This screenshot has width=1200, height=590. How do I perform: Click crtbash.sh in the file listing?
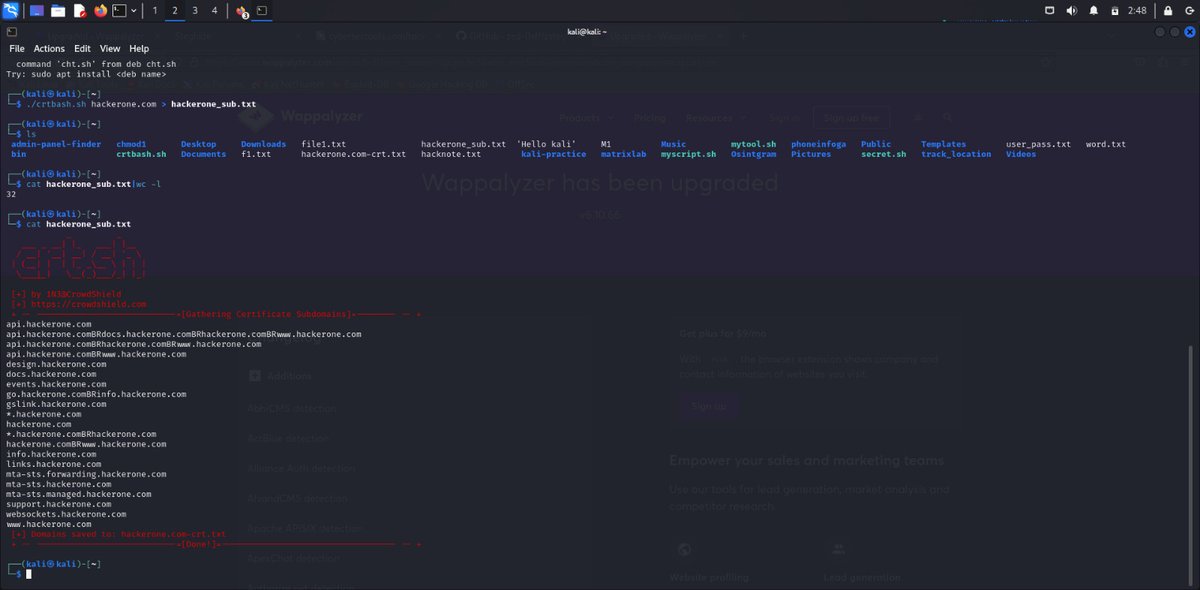tap(141, 154)
